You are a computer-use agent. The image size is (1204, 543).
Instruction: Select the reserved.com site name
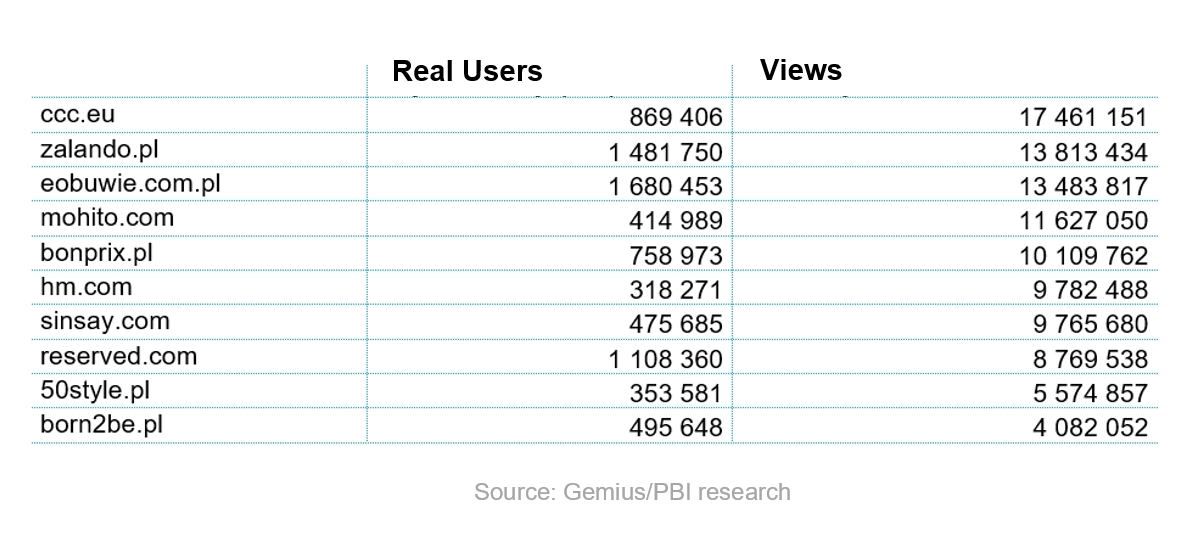[x=119, y=357]
